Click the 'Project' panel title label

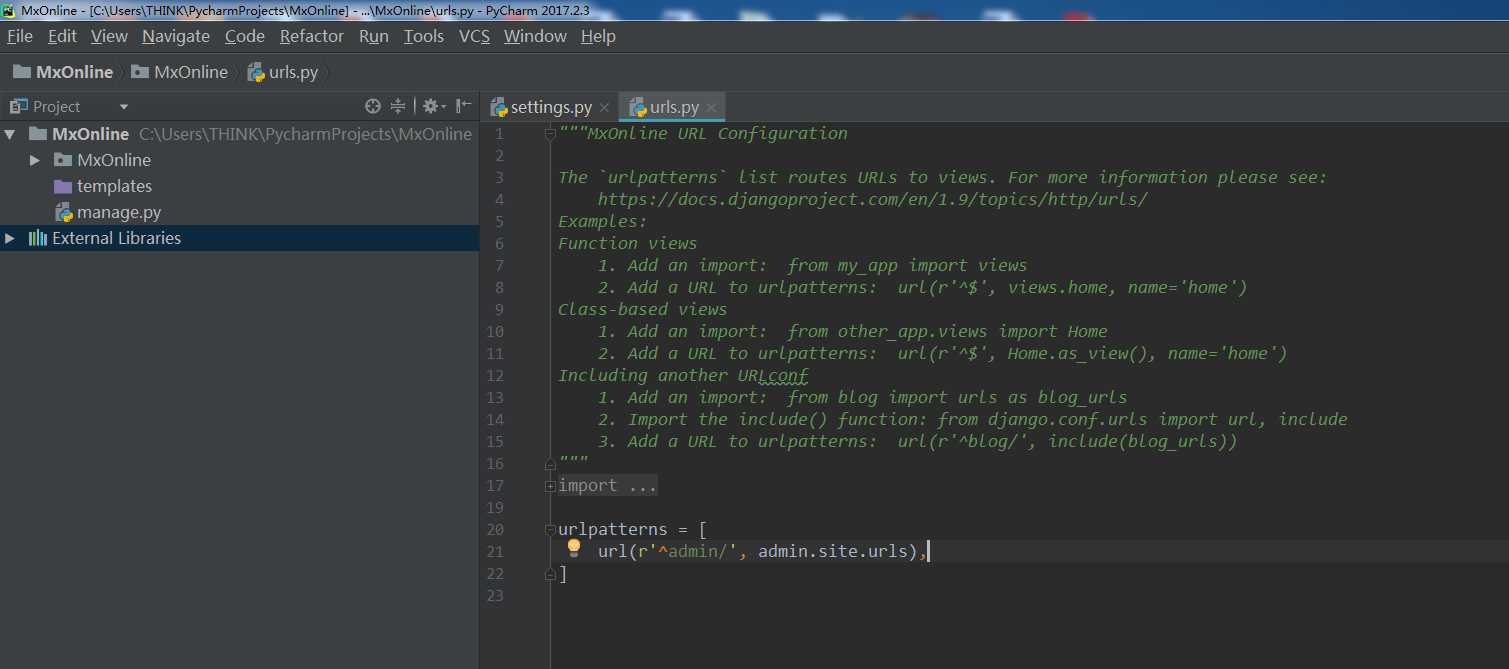[x=56, y=107]
